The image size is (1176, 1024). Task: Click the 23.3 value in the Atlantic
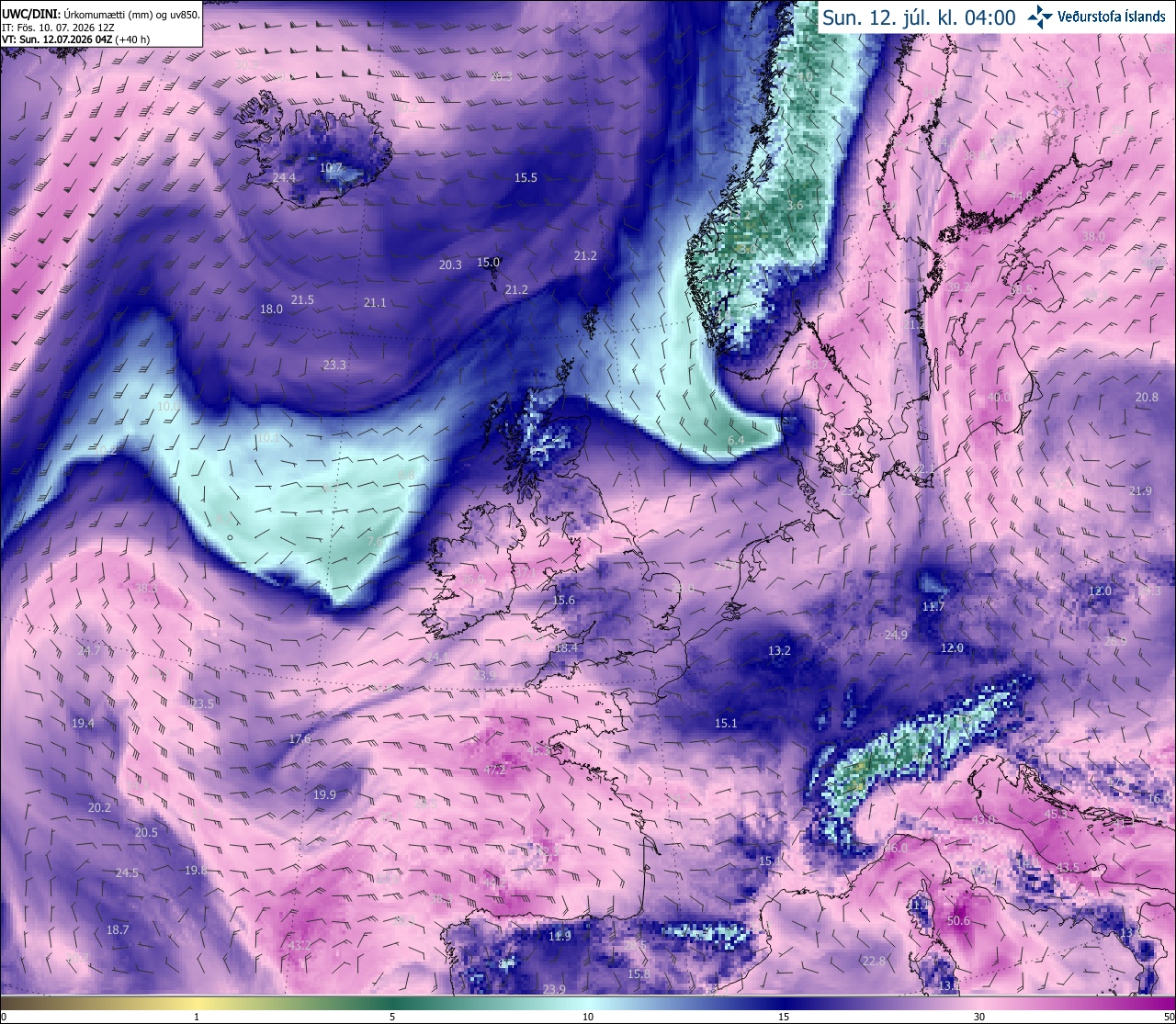tap(334, 365)
